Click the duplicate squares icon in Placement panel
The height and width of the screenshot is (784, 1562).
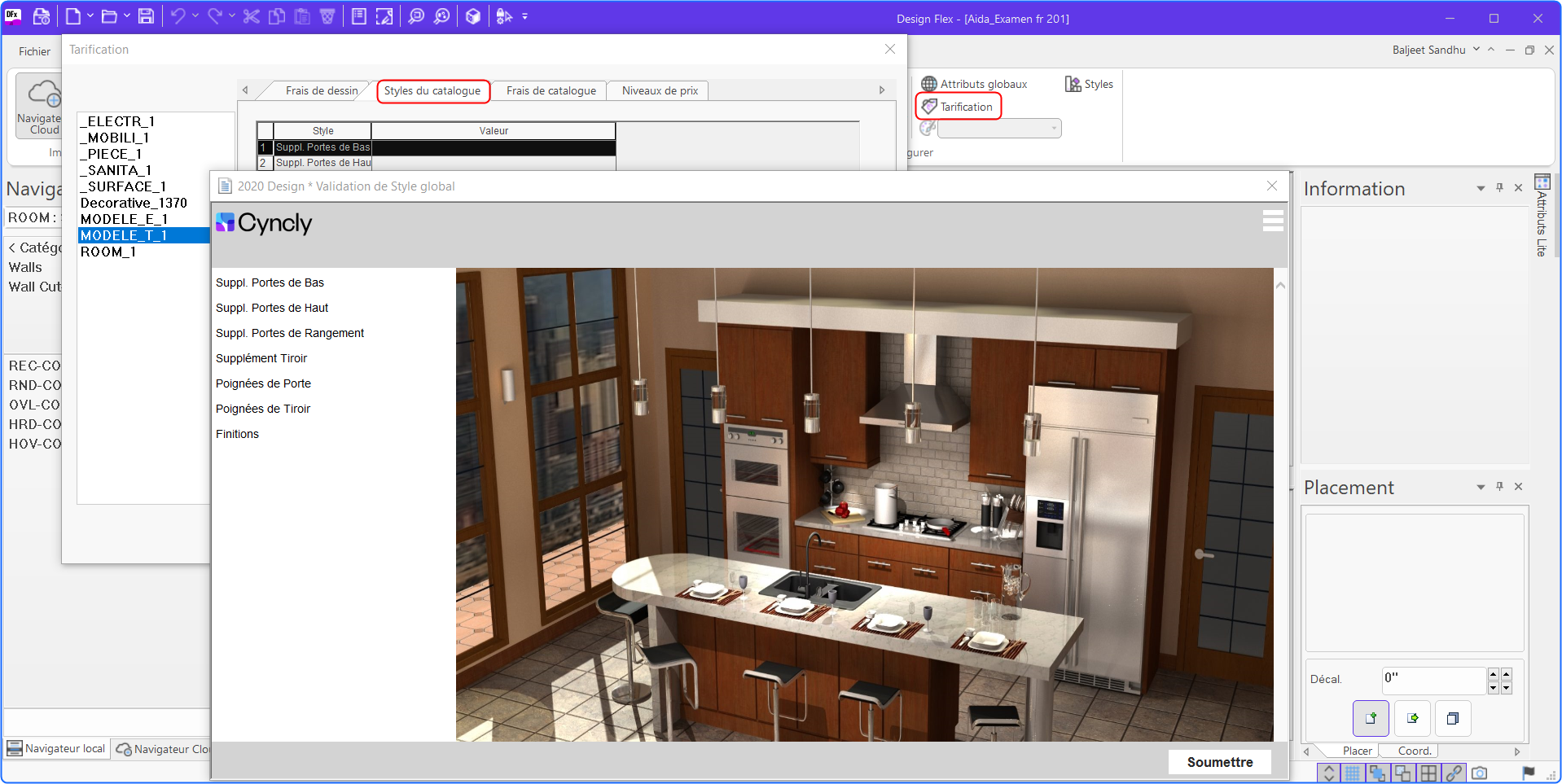(1453, 718)
